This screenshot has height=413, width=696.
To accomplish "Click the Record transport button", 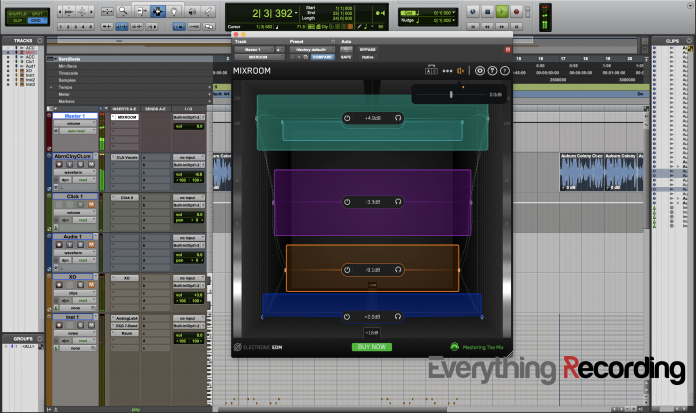I will 516,12.
